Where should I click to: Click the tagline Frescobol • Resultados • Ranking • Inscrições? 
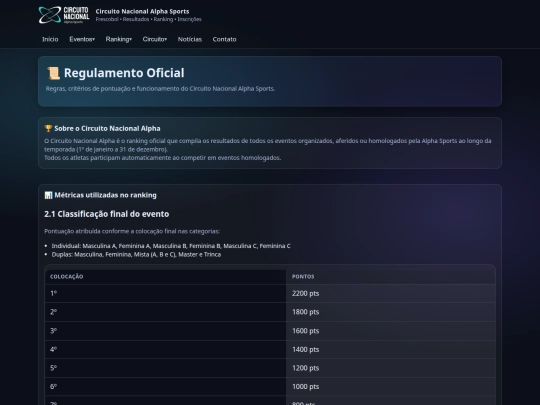point(148,19)
